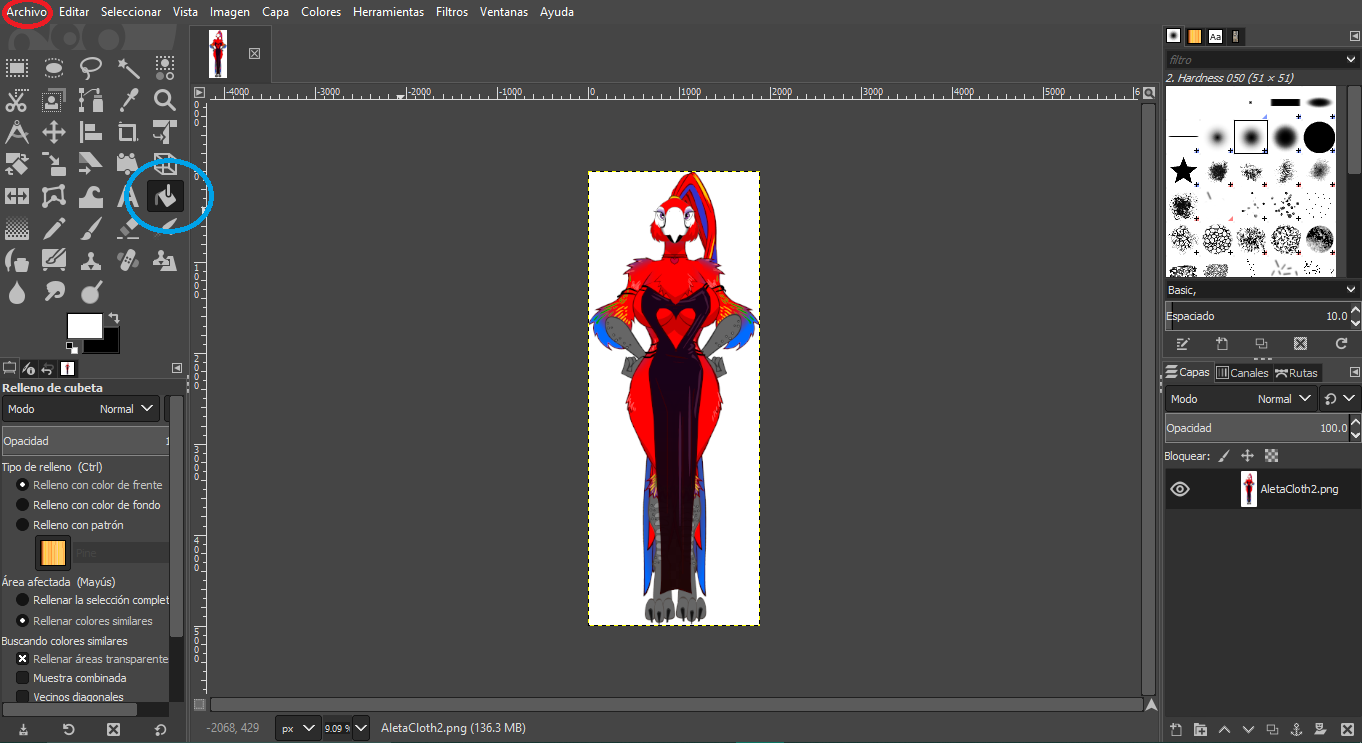Select the Rotate tool
1362x743 pixels.
[x=17, y=164]
